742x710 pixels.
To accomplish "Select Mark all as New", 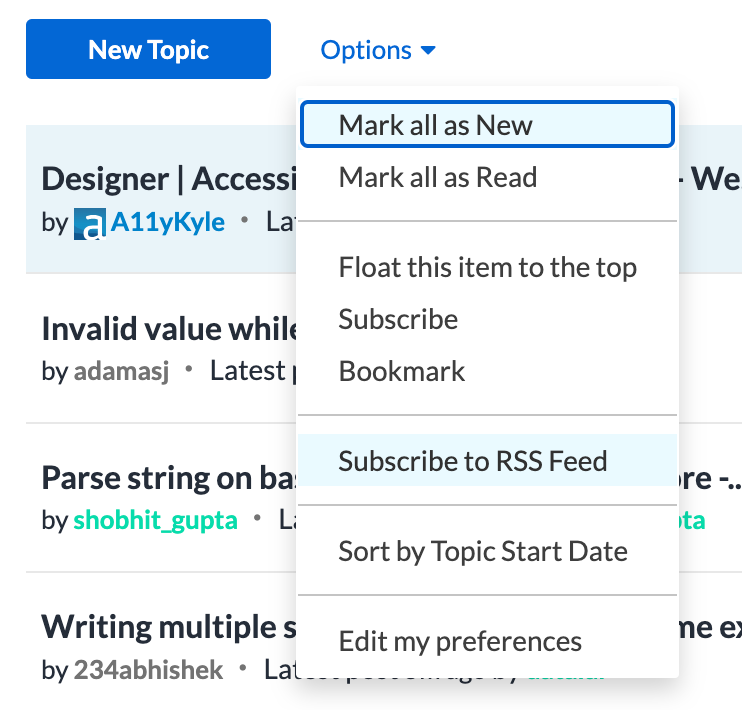I will point(436,125).
